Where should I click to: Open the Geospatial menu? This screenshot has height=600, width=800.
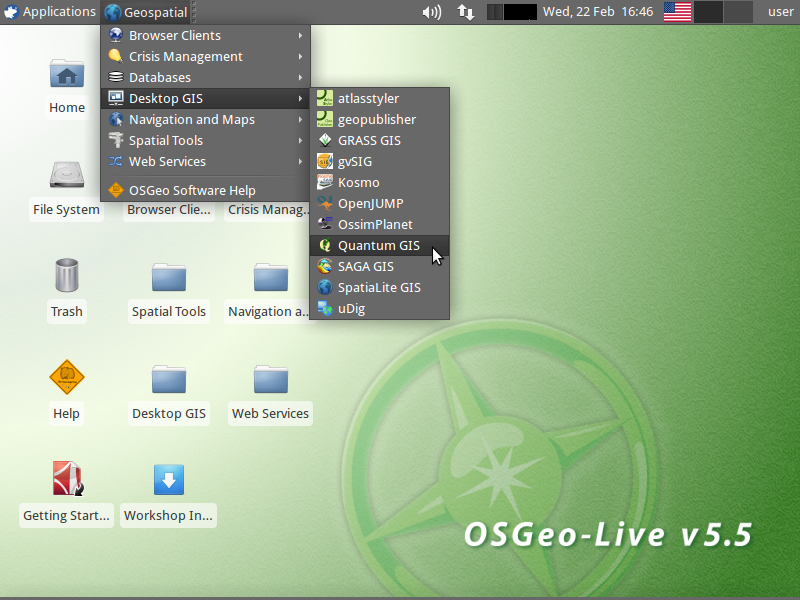click(146, 12)
